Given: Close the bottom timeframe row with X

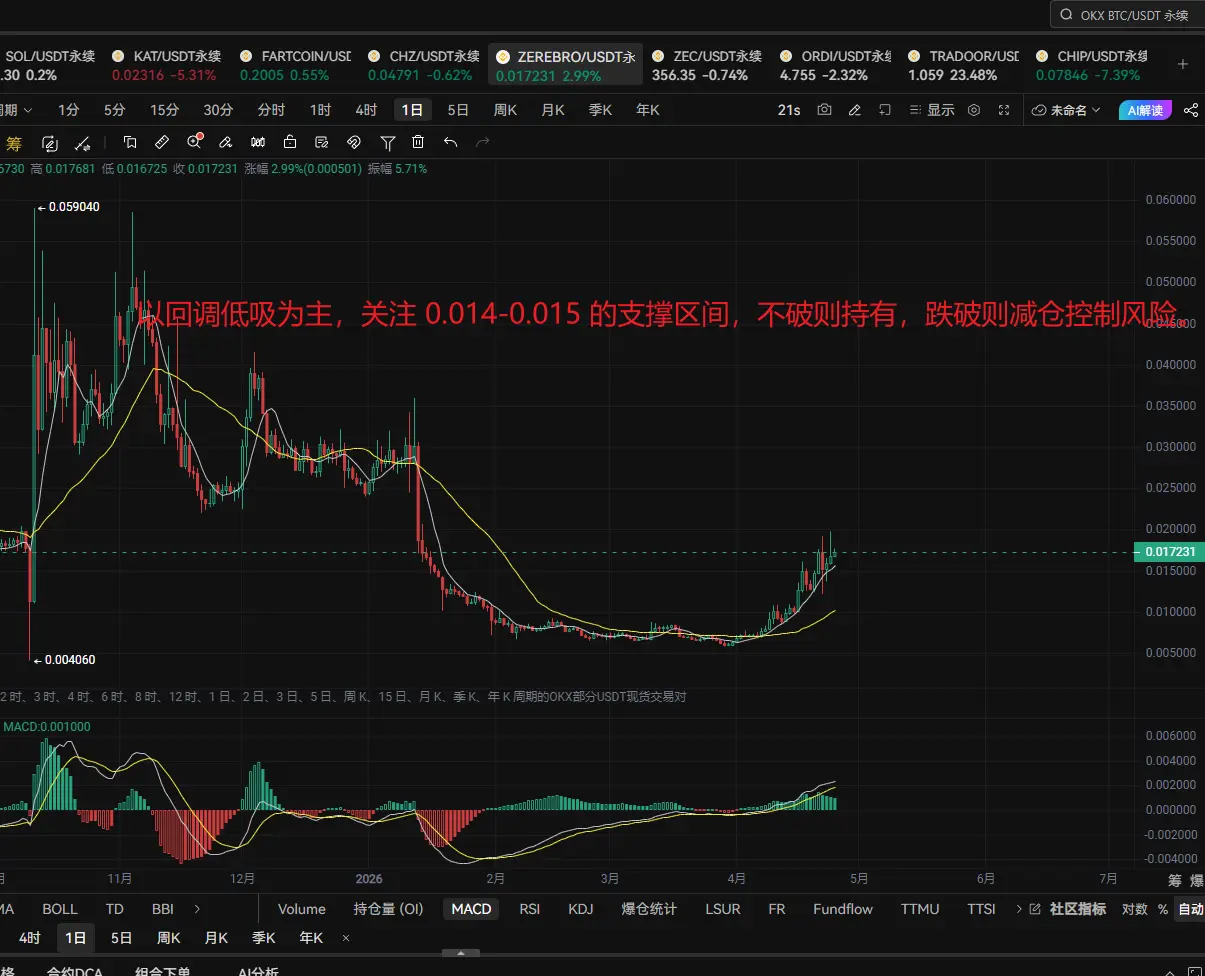Looking at the screenshot, I should [346, 938].
